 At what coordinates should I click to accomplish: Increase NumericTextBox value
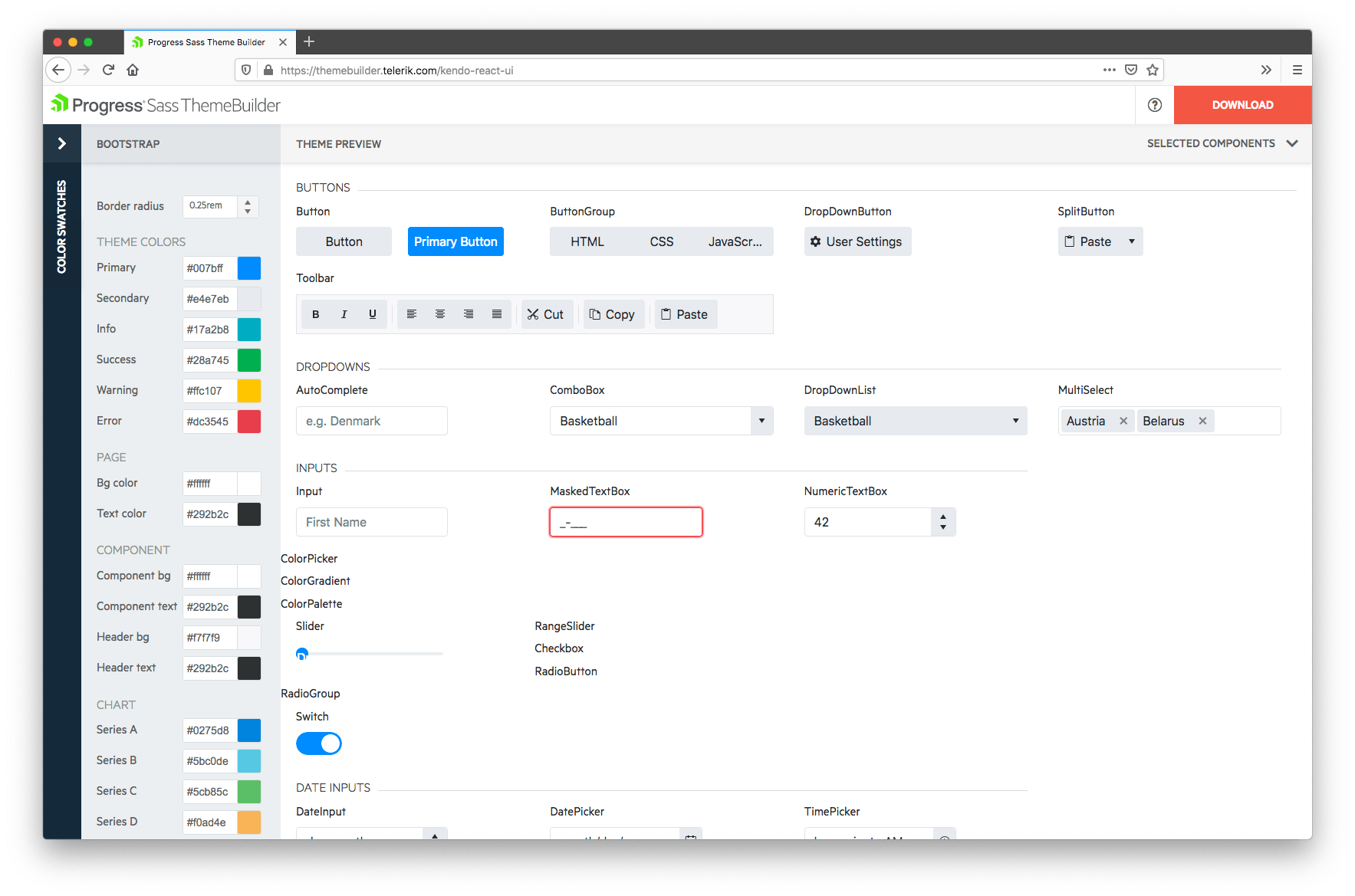coord(943,516)
